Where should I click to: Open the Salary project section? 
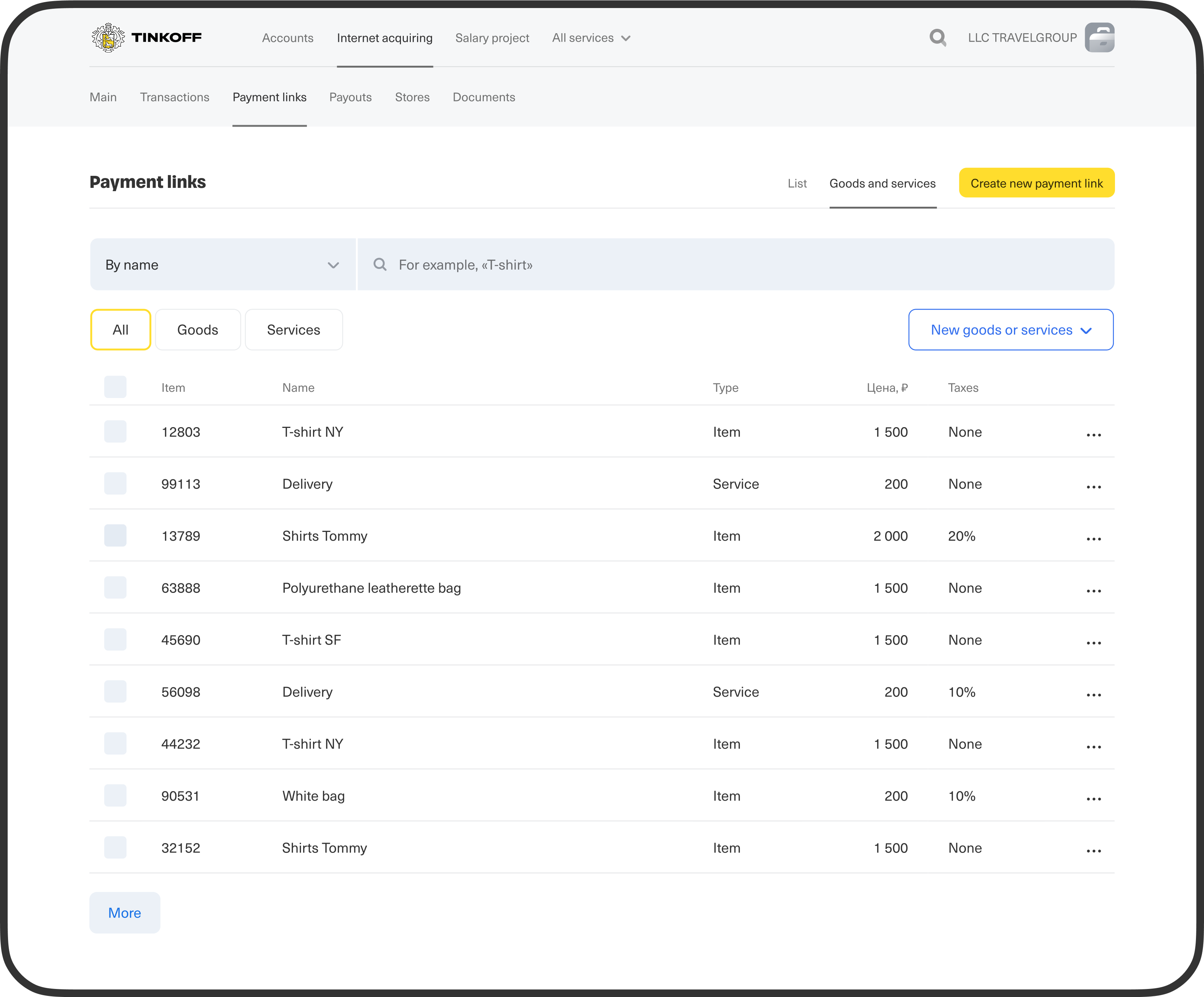(492, 38)
